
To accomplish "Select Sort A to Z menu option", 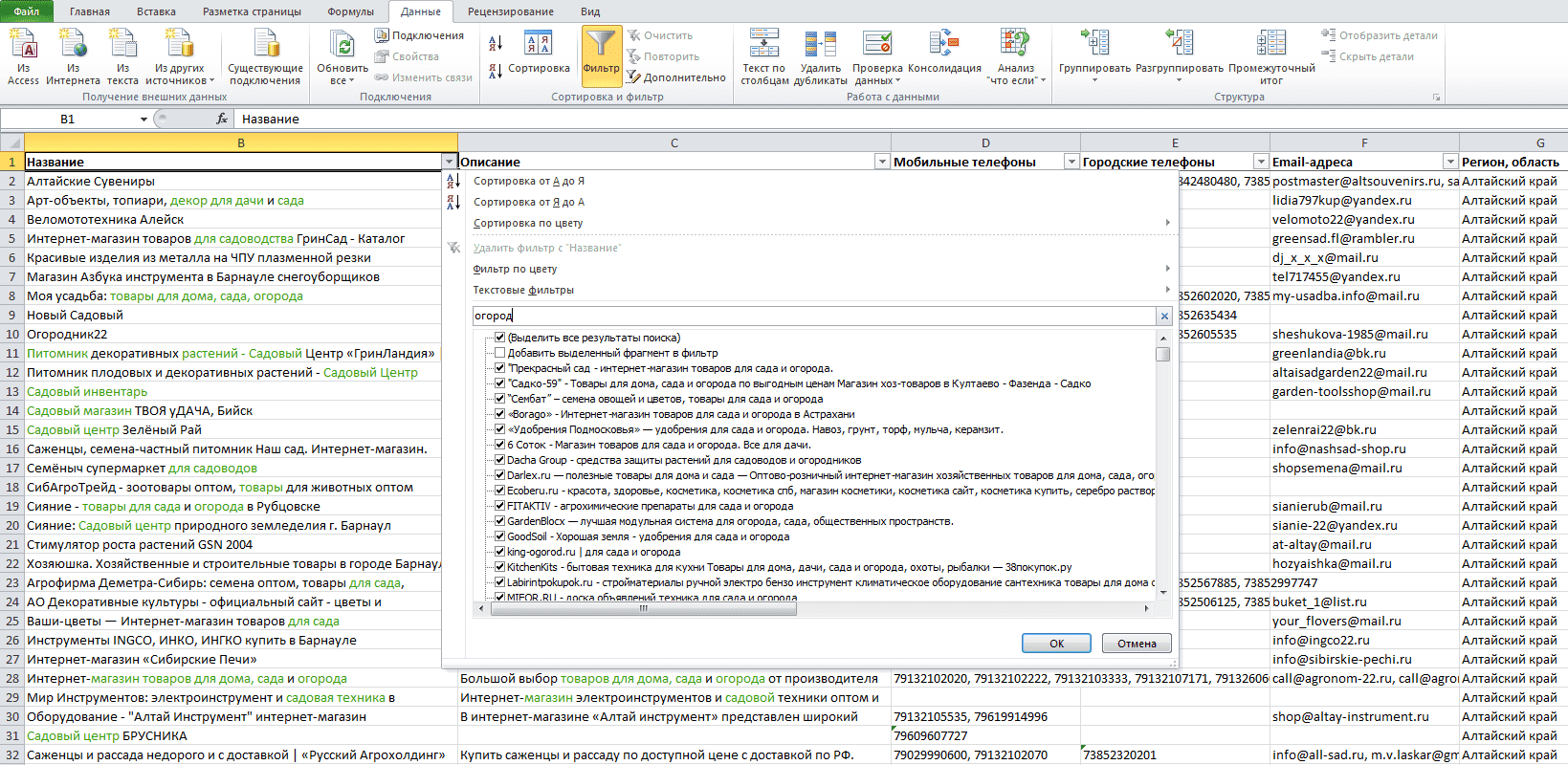I will click(529, 181).
